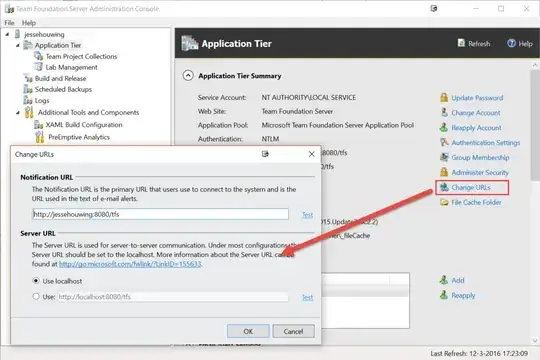Click the main panel vertical scrollbar
This screenshot has height=360, width=540.
tap(535, 124)
